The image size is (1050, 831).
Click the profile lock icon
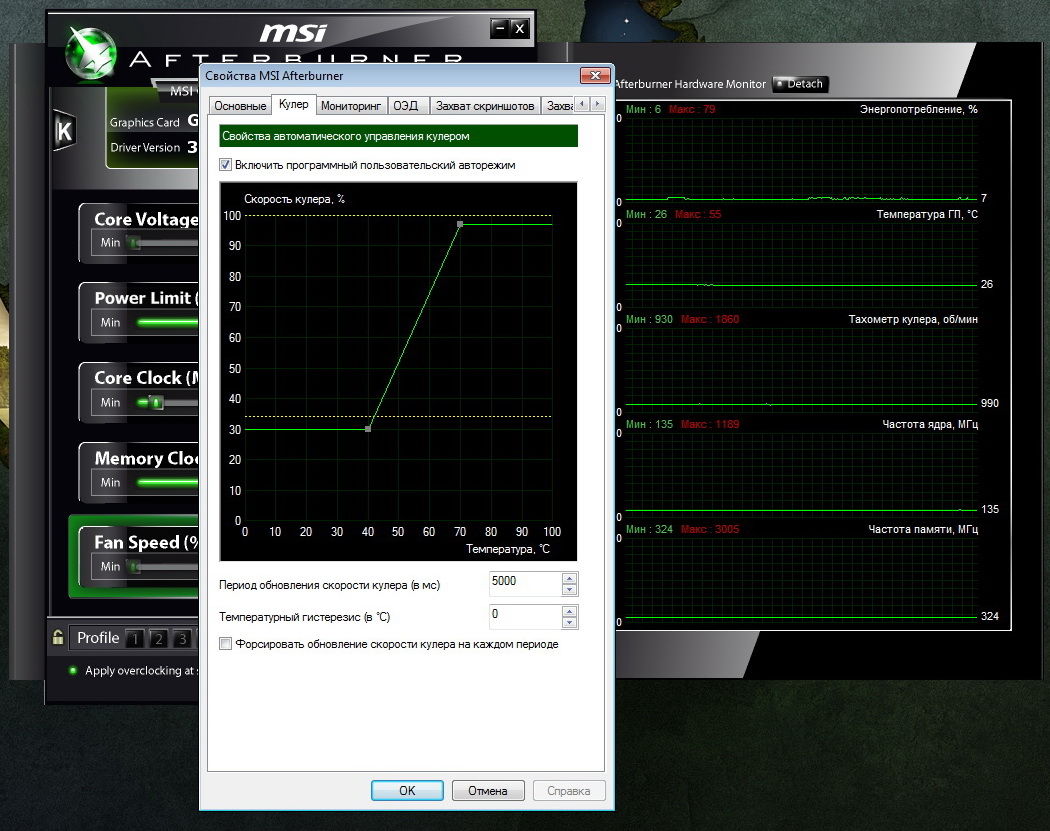point(58,637)
